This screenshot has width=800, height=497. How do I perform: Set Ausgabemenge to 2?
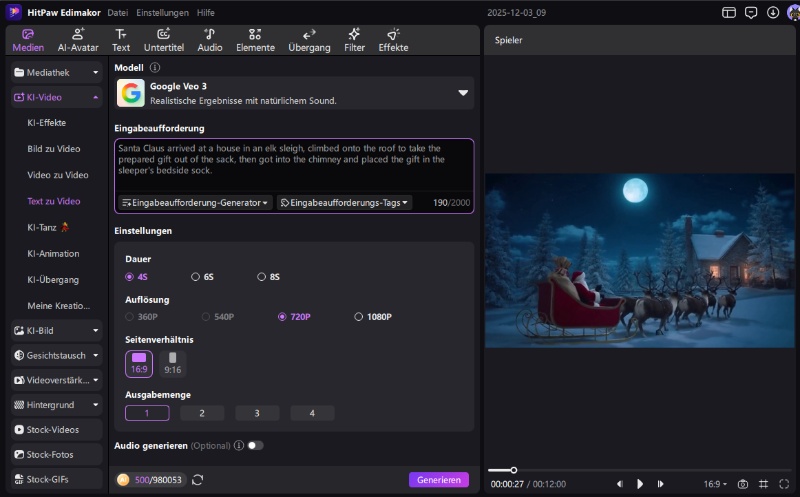(x=202, y=413)
